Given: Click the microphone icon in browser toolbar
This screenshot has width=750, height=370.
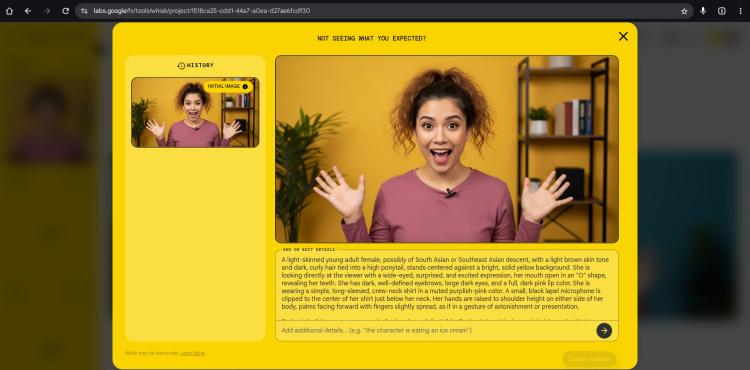Looking at the screenshot, I should (x=703, y=11).
